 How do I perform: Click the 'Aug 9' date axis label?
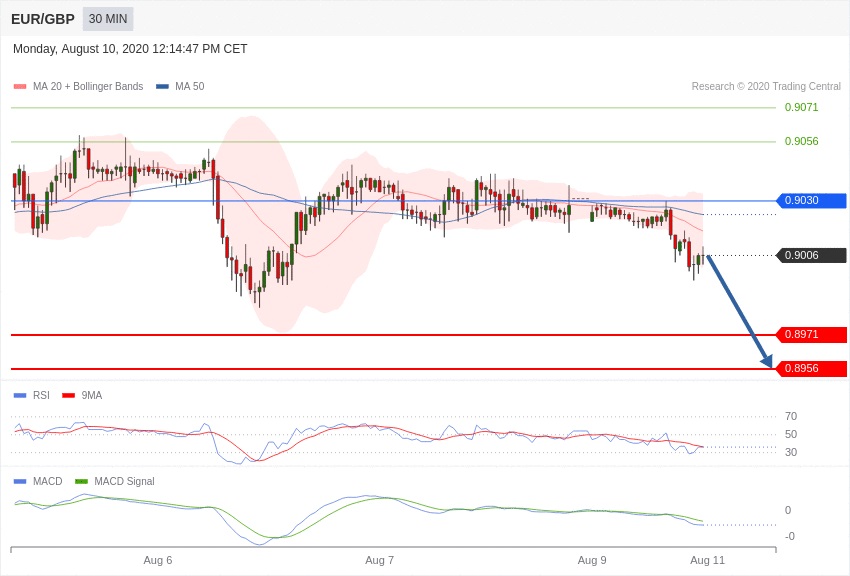pos(592,560)
